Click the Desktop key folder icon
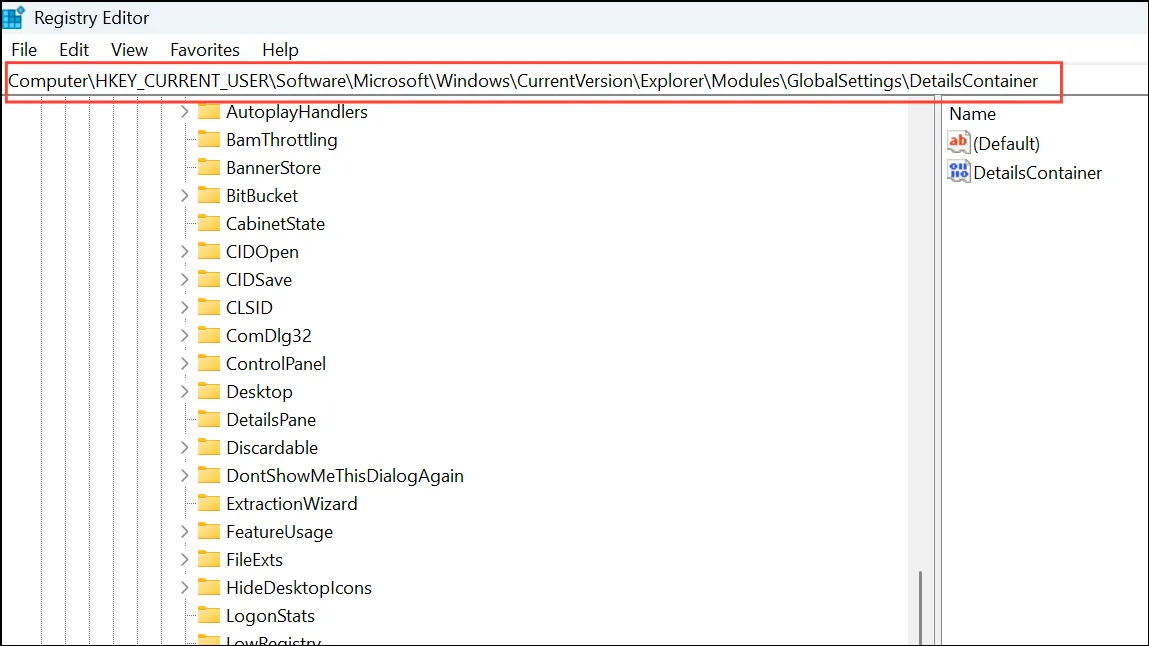 tap(209, 391)
